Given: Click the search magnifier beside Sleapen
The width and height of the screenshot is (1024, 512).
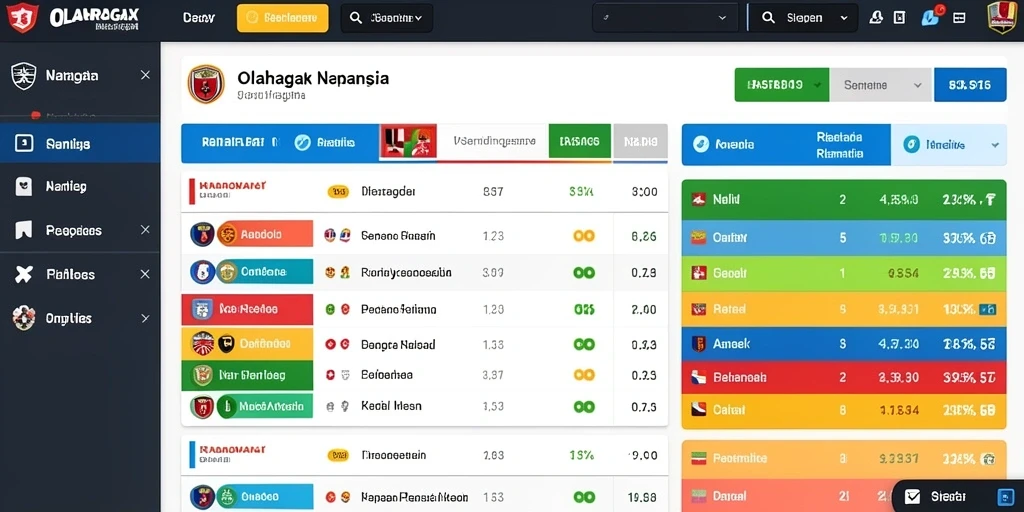Looking at the screenshot, I should 769,18.
